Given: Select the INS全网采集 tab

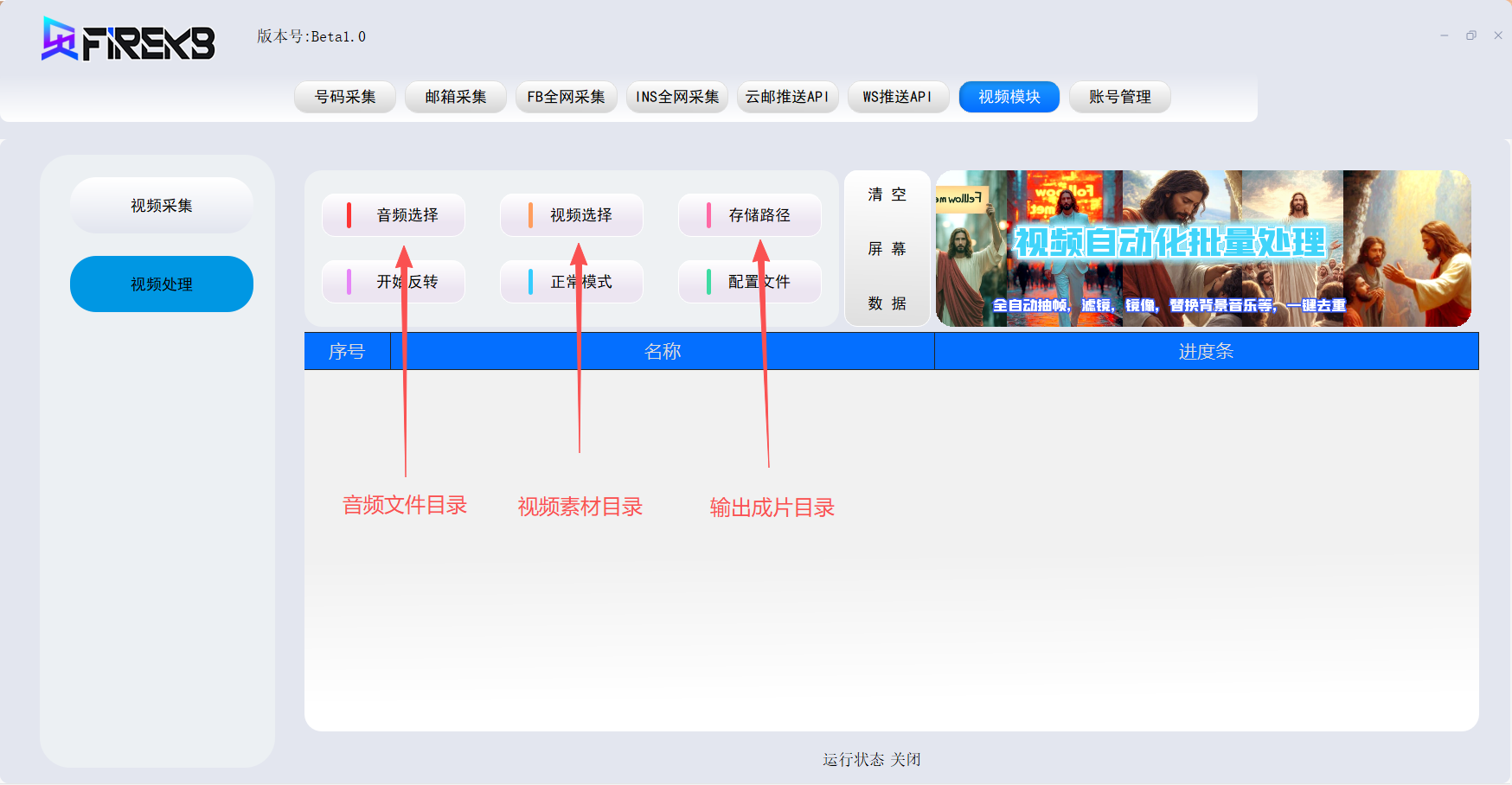Looking at the screenshot, I should (677, 97).
